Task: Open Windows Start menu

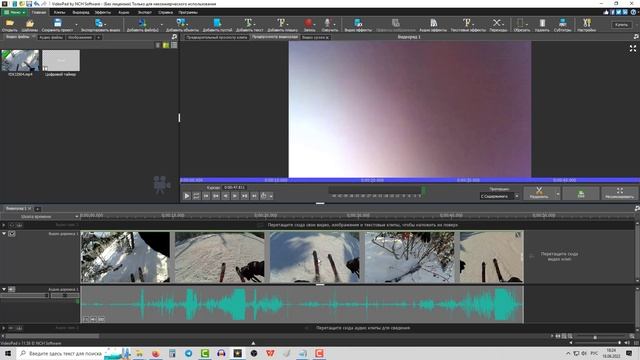Action: (8, 353)
